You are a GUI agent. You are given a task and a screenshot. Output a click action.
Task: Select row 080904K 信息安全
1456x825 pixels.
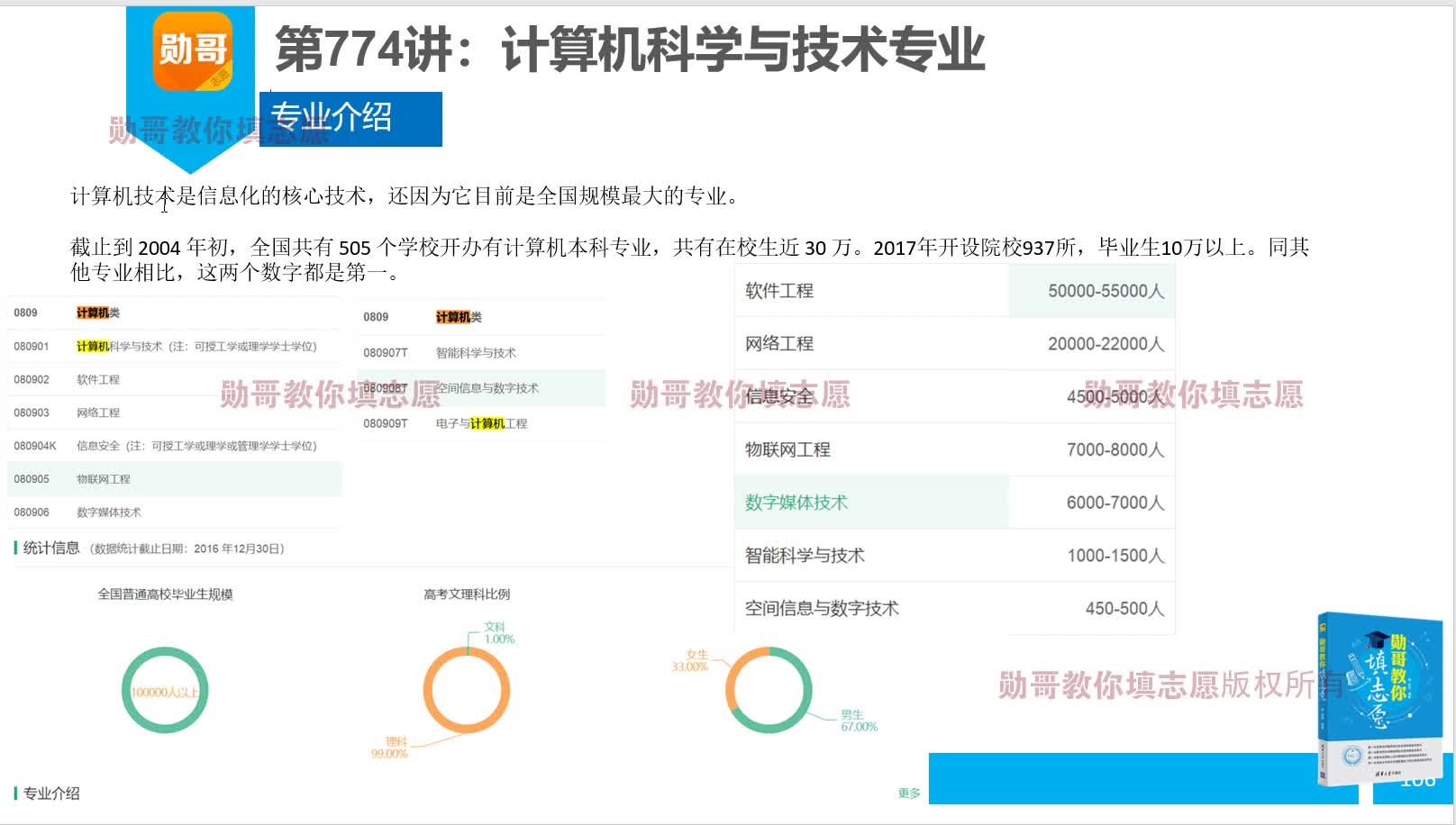coord(174,446)
